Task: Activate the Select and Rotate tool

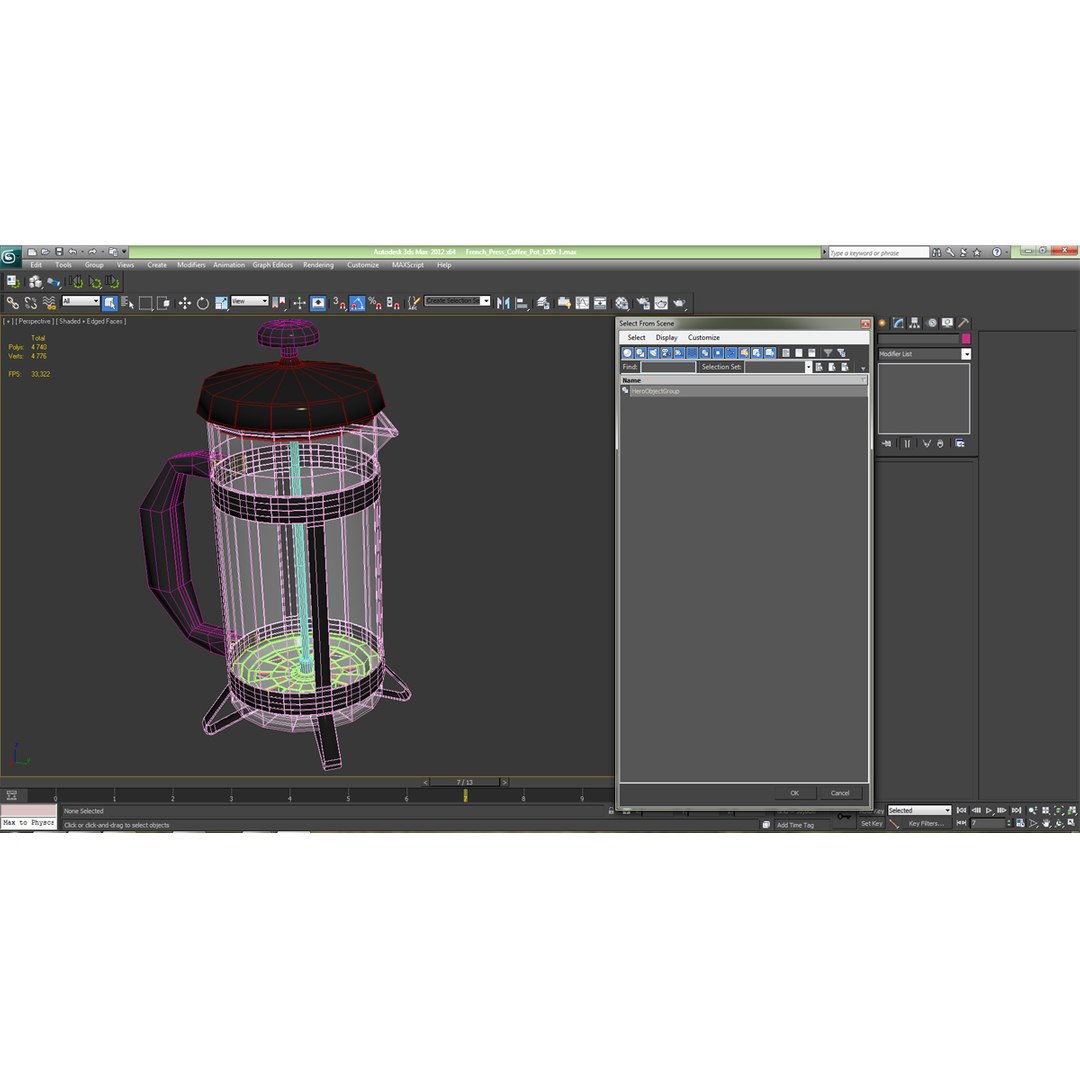Action: point(202,303)
